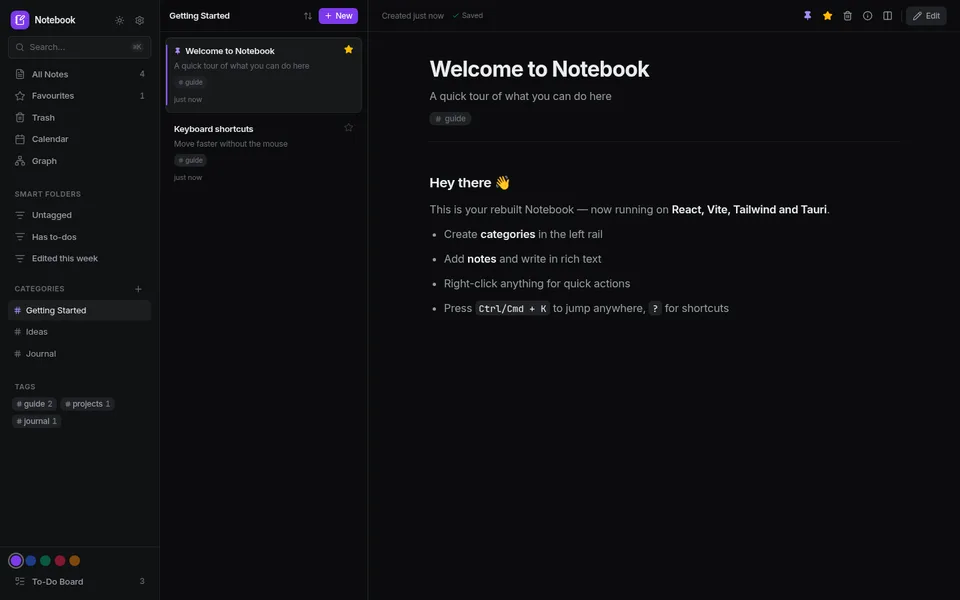
Task: Choose the orange accent color
Action: [x=75, y=560]
